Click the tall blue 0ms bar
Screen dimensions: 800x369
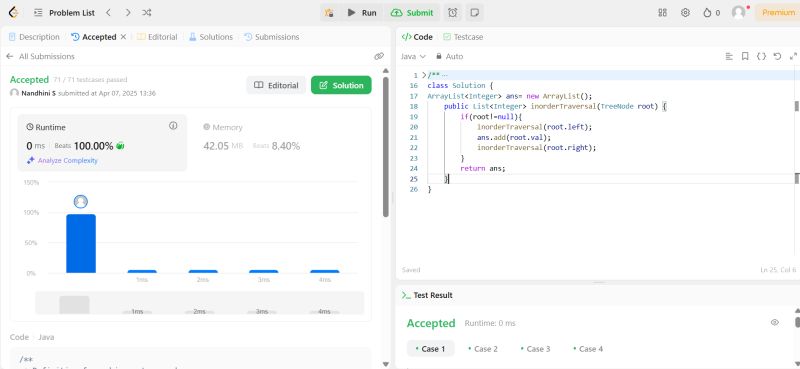coord(81,243)
